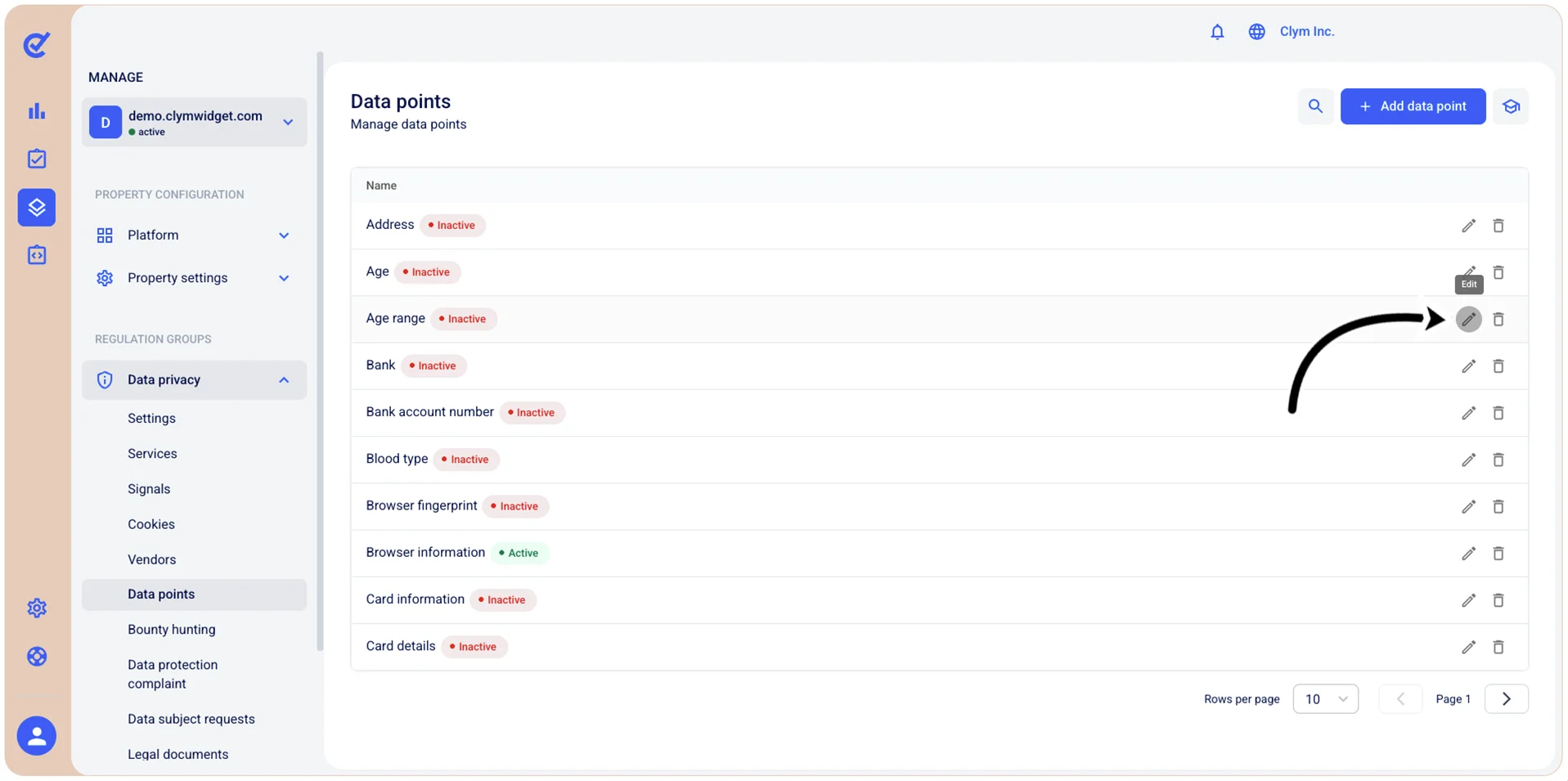Open the settings gear in the left rail
This screenshot has width=1568, height=781.
click(x=37, y=608)
